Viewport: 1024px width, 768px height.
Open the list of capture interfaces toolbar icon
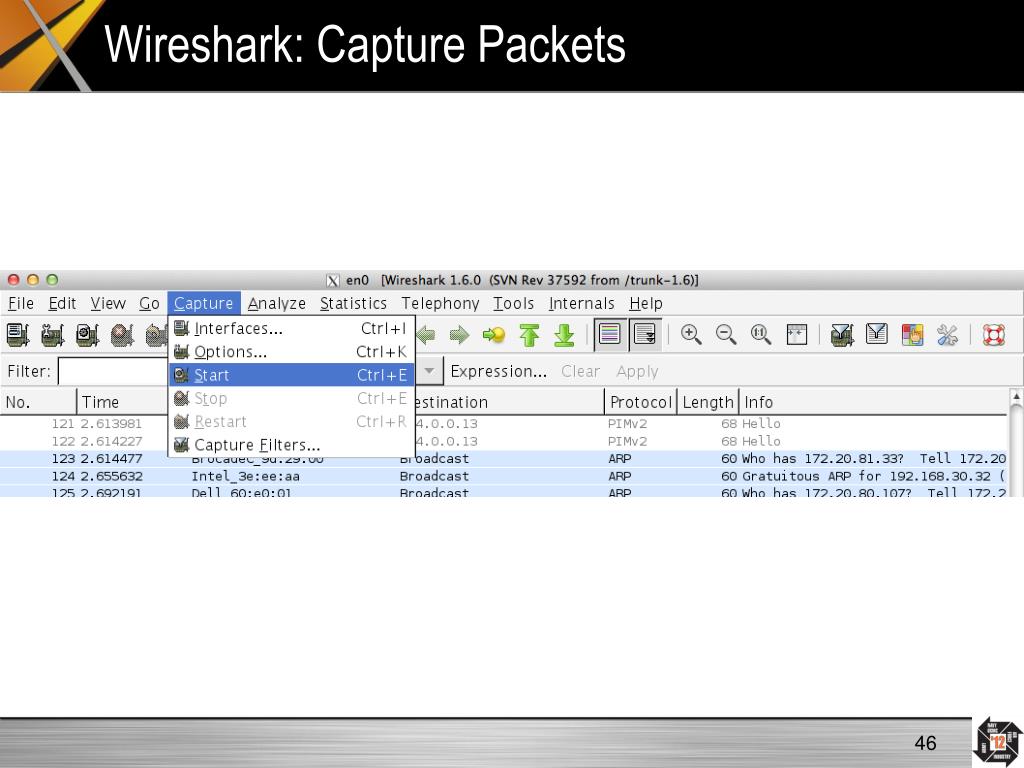[x=18, y=335]
